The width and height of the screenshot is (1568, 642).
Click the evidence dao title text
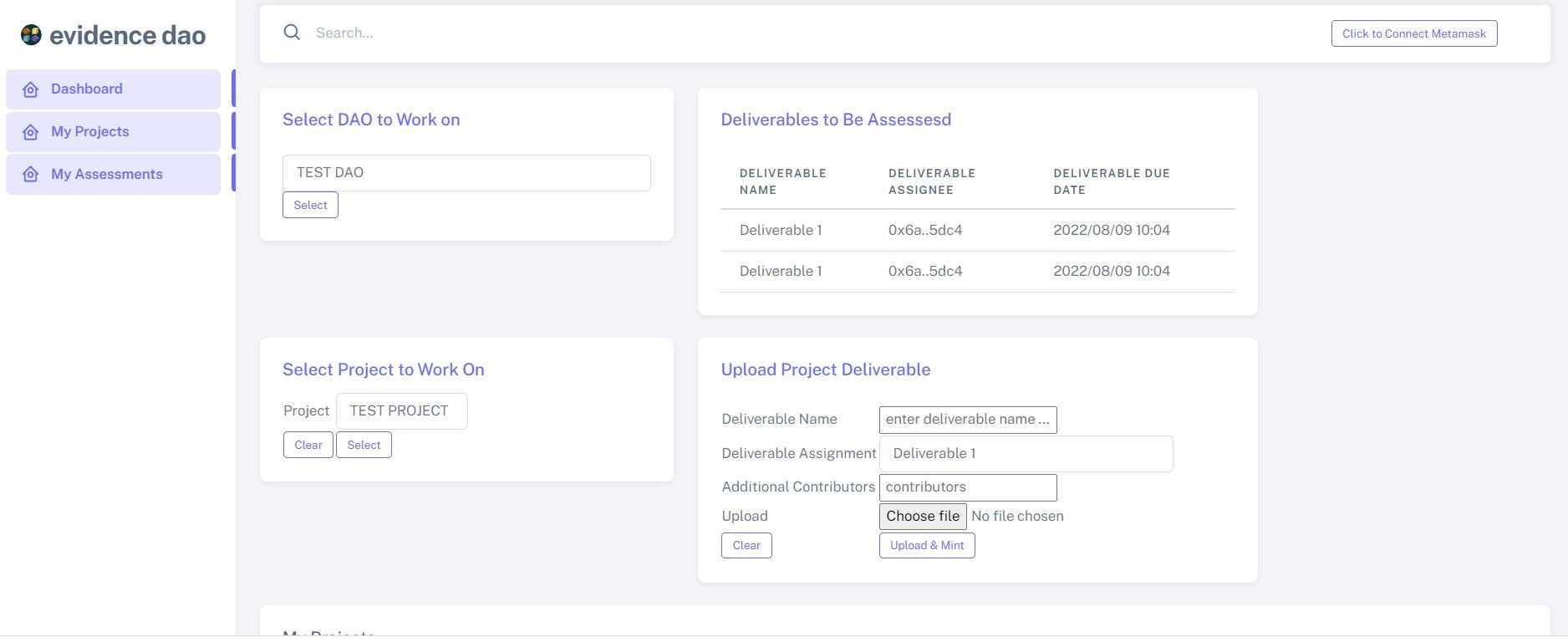tap(128, 35)
